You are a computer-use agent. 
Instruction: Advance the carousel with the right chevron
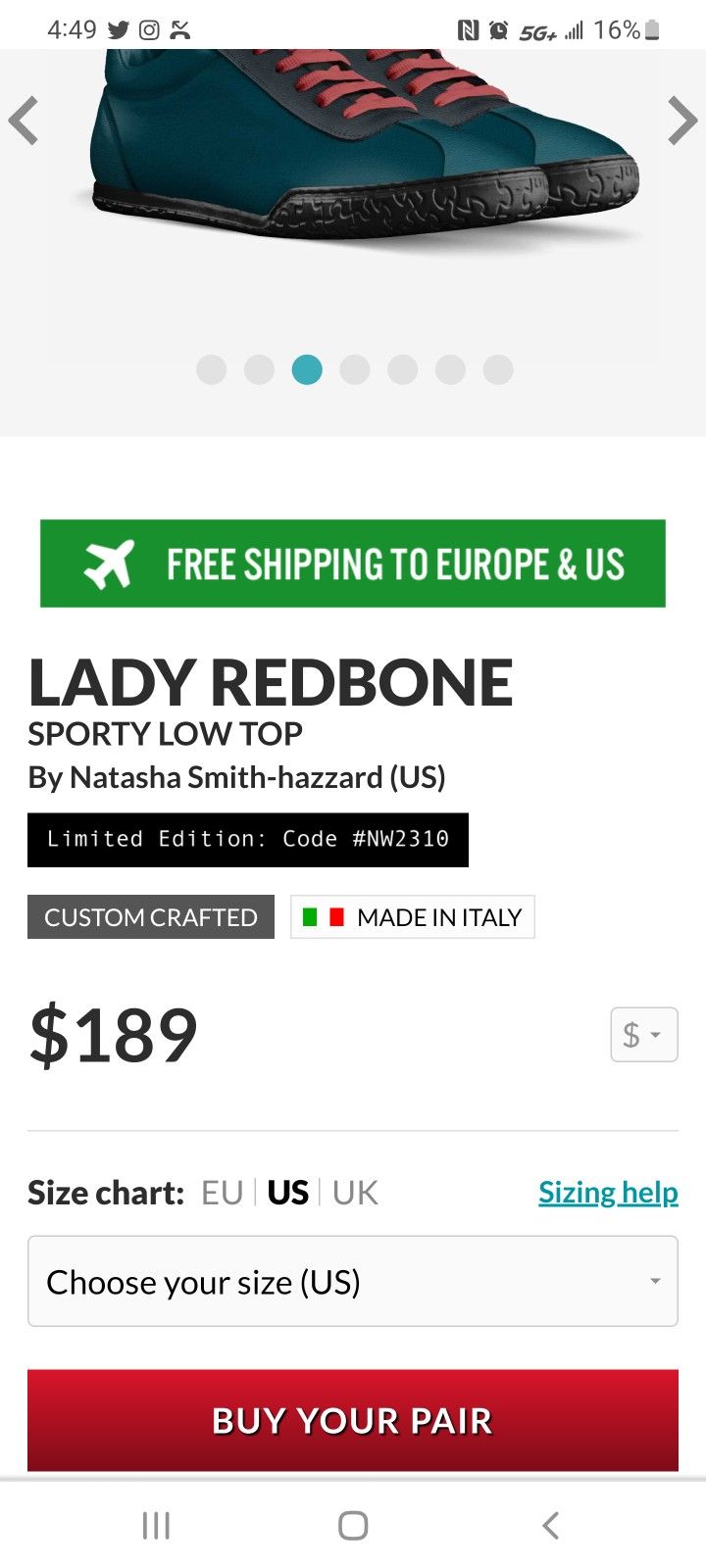point(681,120)
